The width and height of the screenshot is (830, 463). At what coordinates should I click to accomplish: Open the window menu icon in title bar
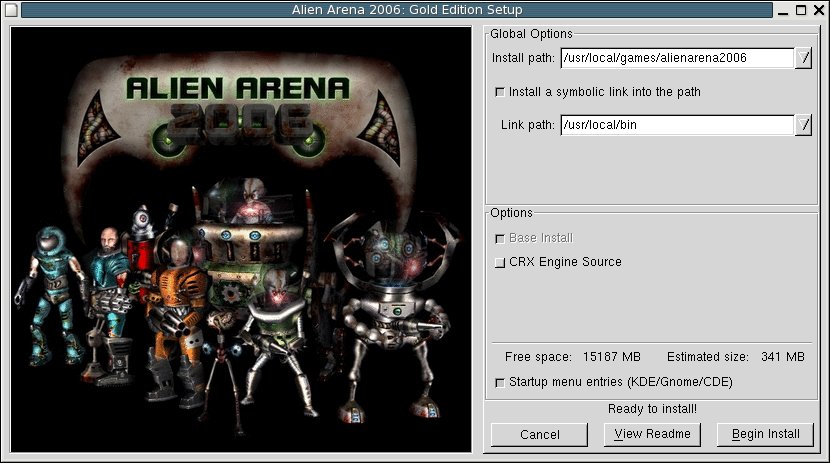tap(9, 9)
